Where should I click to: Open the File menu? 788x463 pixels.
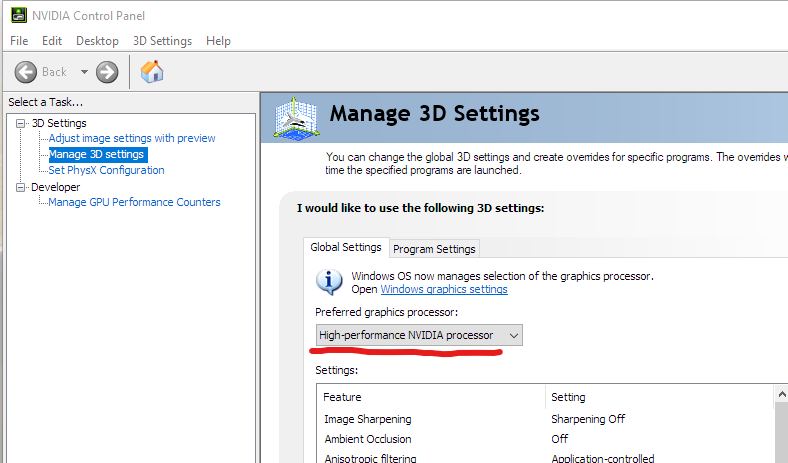(x=19, y=41)
